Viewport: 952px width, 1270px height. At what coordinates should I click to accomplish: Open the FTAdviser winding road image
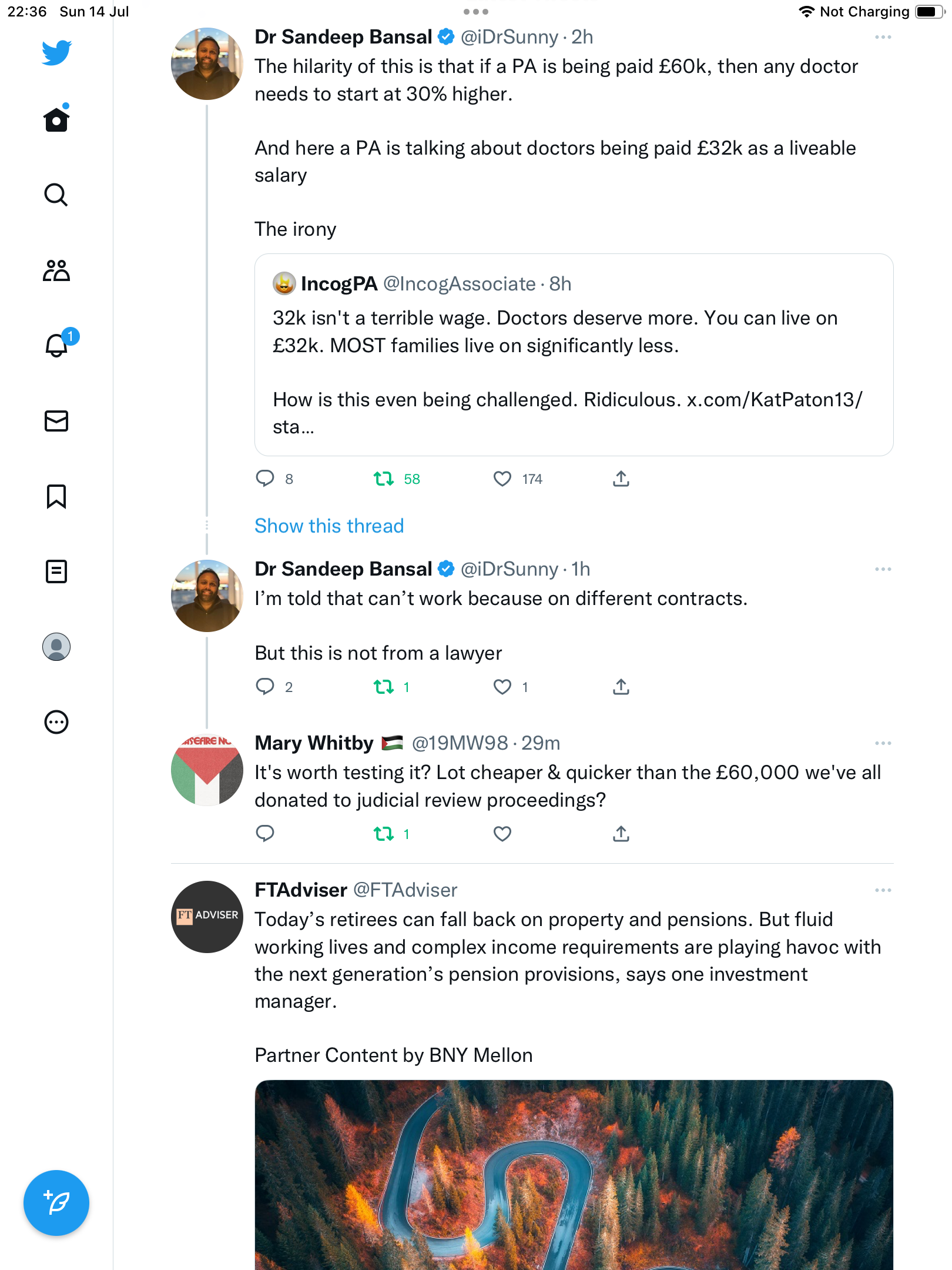pos(574,1175)
